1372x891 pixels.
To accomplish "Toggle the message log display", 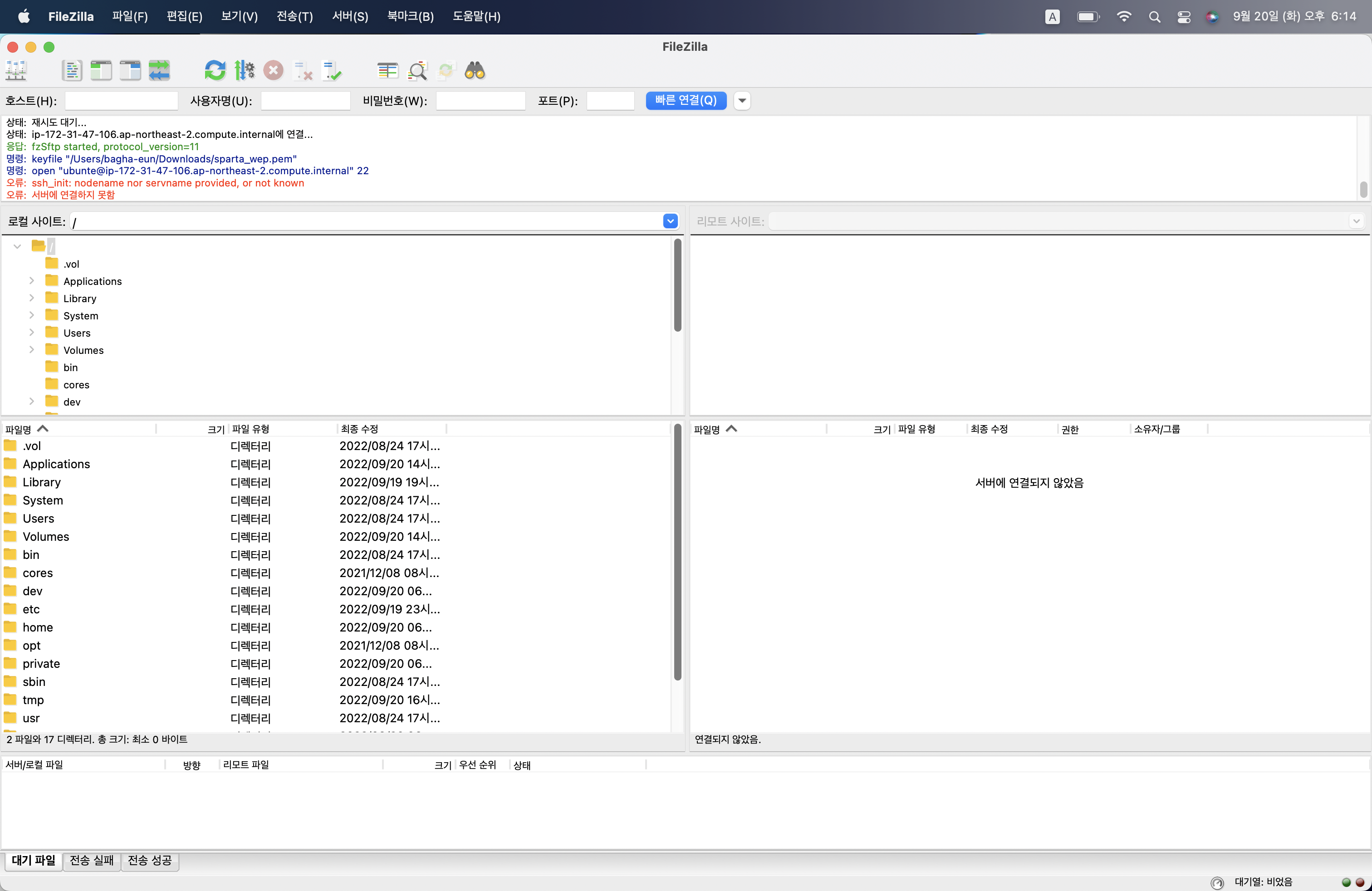I will coord(72,70).
